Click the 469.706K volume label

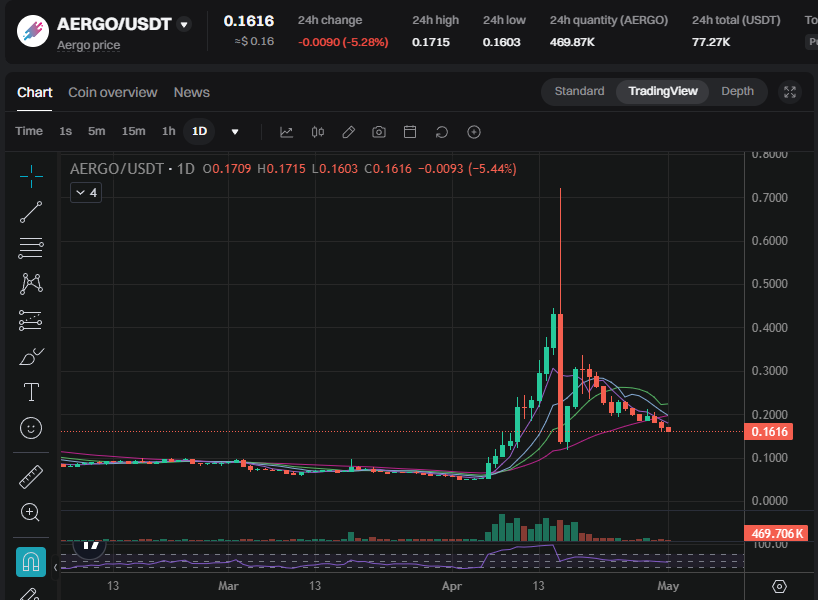click(x=776, y=533)
